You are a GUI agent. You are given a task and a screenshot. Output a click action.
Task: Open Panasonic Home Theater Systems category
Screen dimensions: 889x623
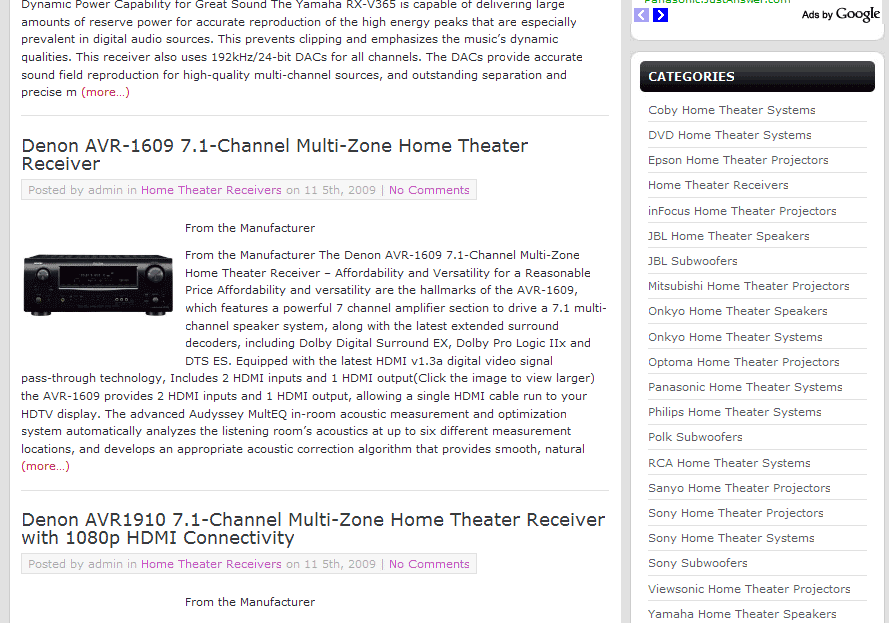745,387
